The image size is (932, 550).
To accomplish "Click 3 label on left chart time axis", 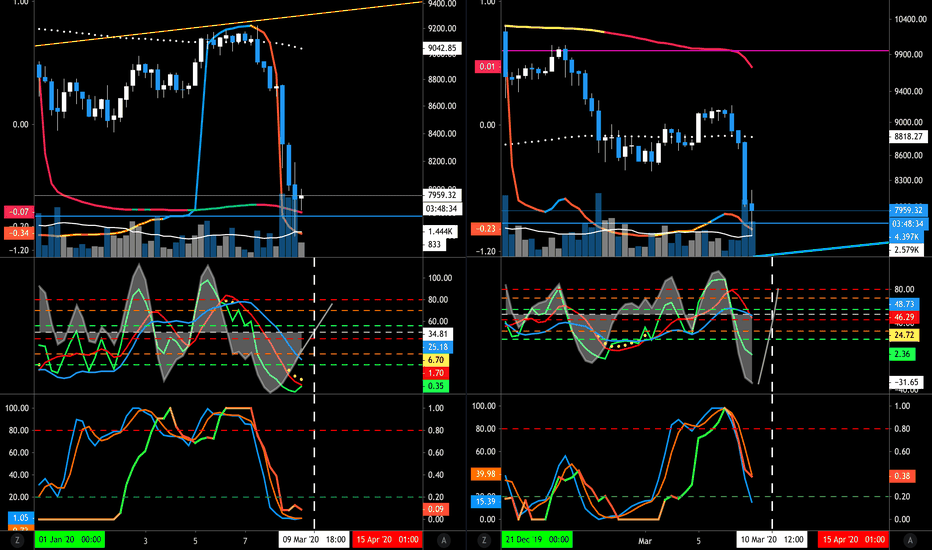I will (146, 540).
